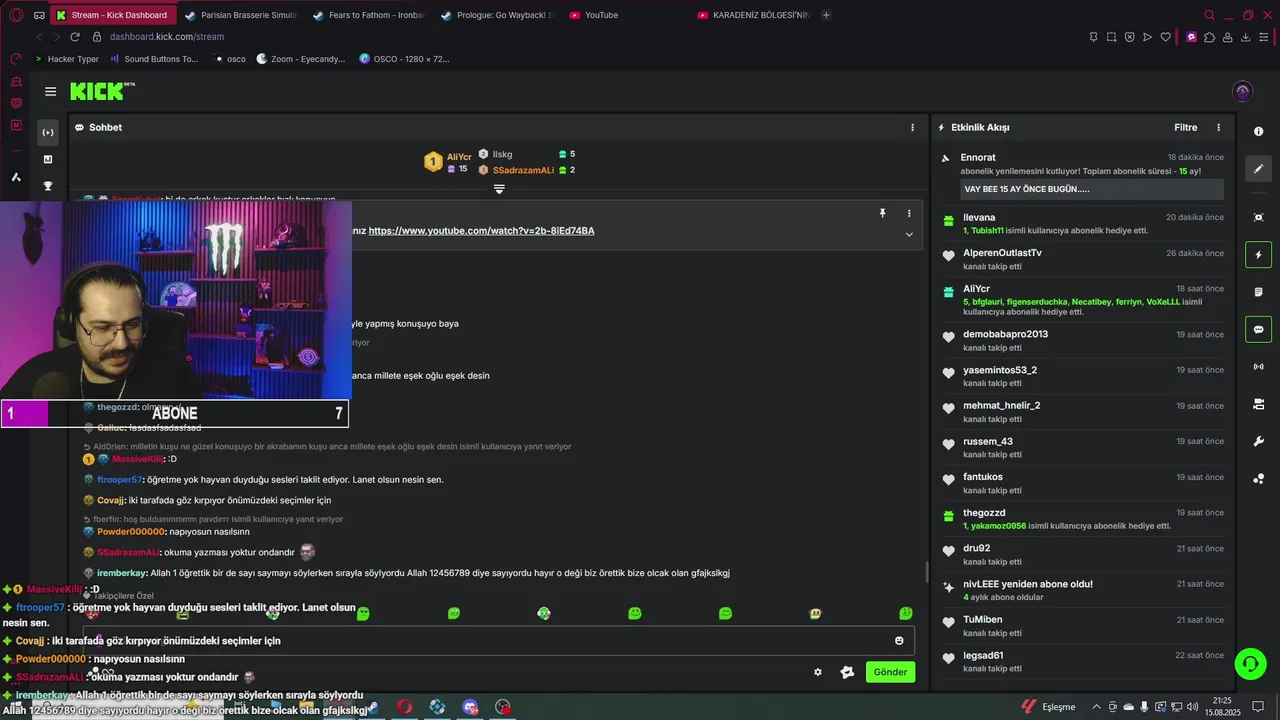Viewport: 1280px width, 720px height.
Task: Open the camera icon in right sidebar
Action: [x=1258, y=404]
